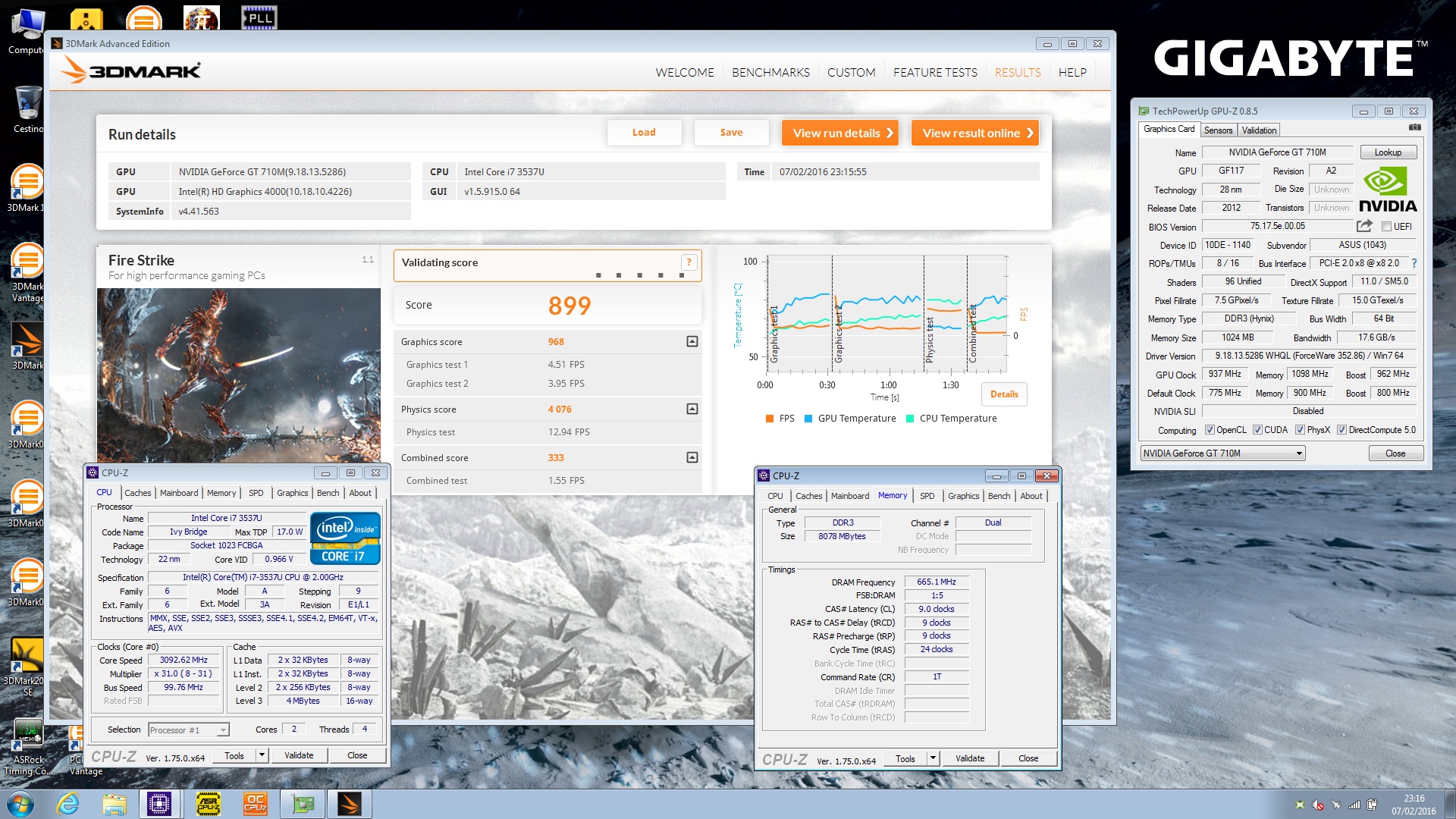Viewport: 1456px width, 819px height.
Task: Click the GPU-Z screenshot camera icon
Action: (x=1415, y=127)
